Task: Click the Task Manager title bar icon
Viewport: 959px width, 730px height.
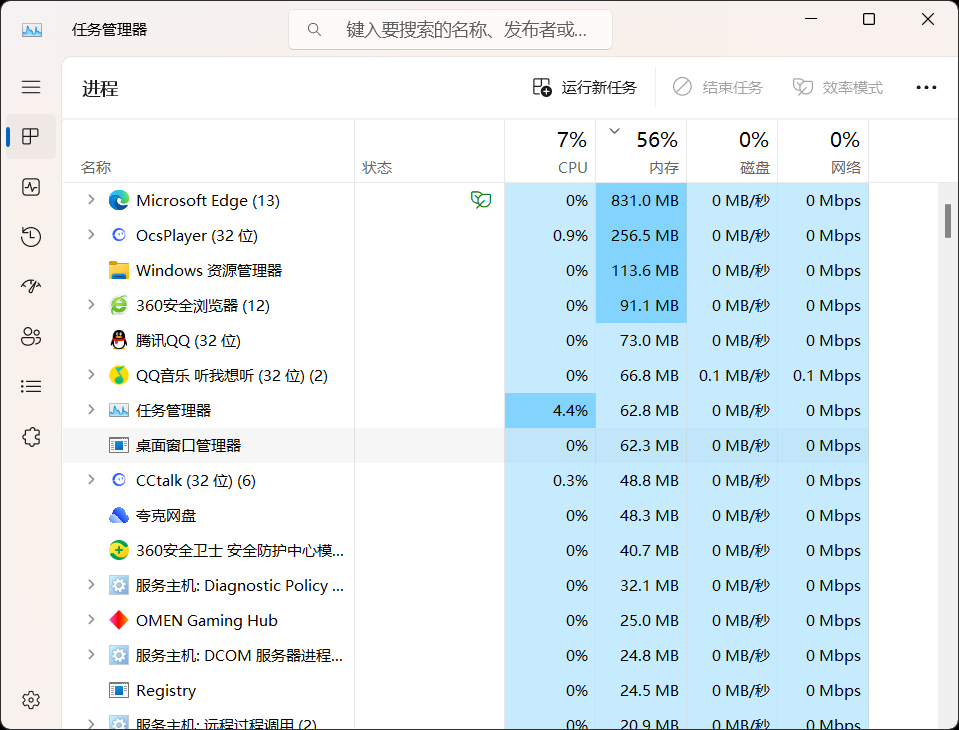Action: pyautogui.click(x=32, y=29)
